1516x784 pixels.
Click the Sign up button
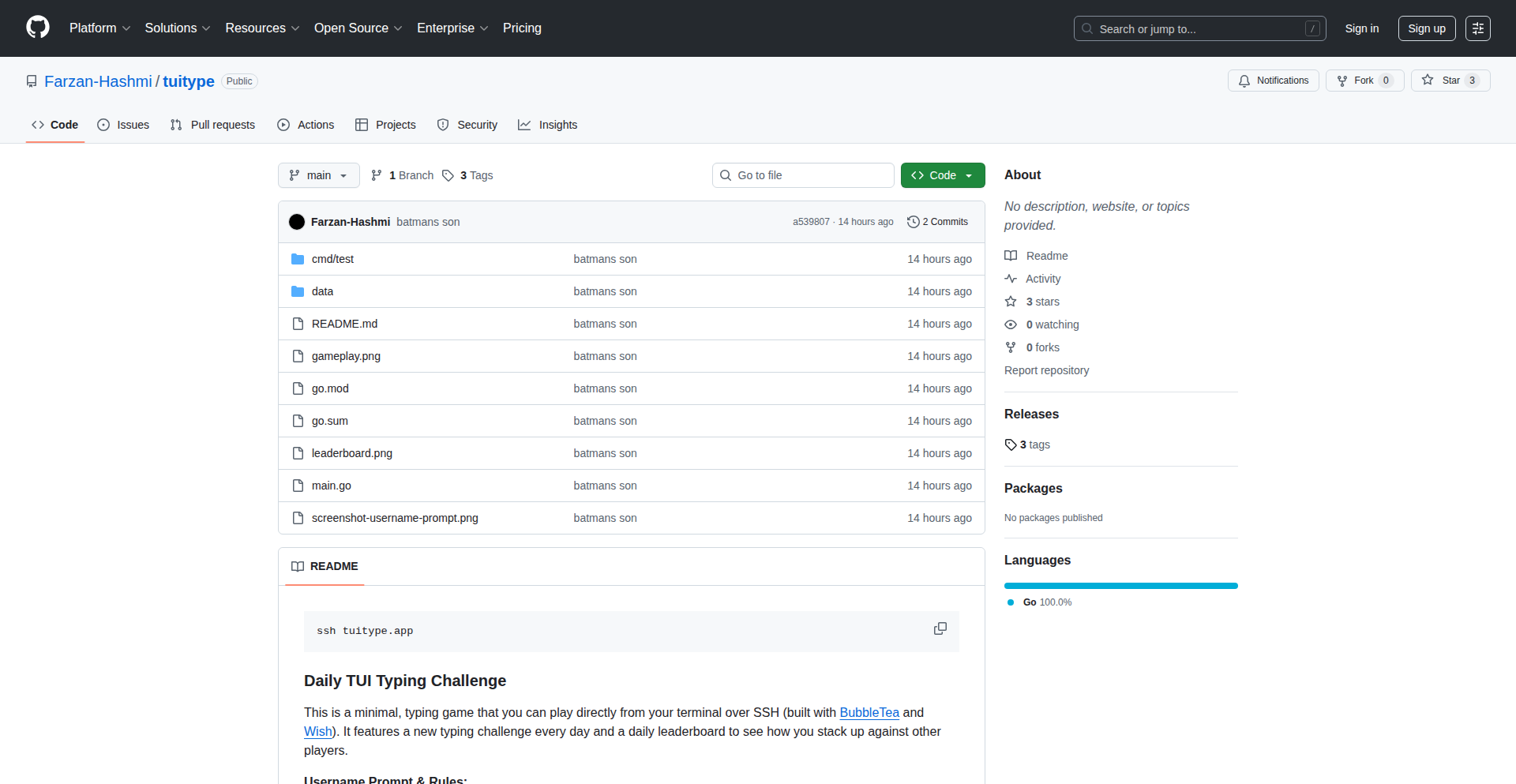click(1426, 28)
